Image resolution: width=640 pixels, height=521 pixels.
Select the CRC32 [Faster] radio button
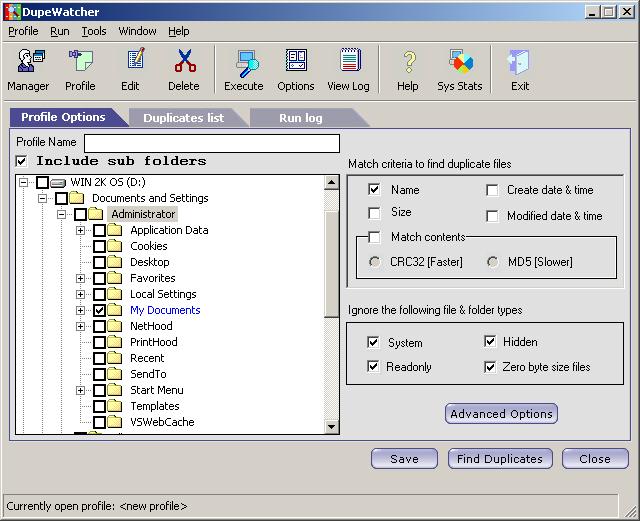click(375, 262)
